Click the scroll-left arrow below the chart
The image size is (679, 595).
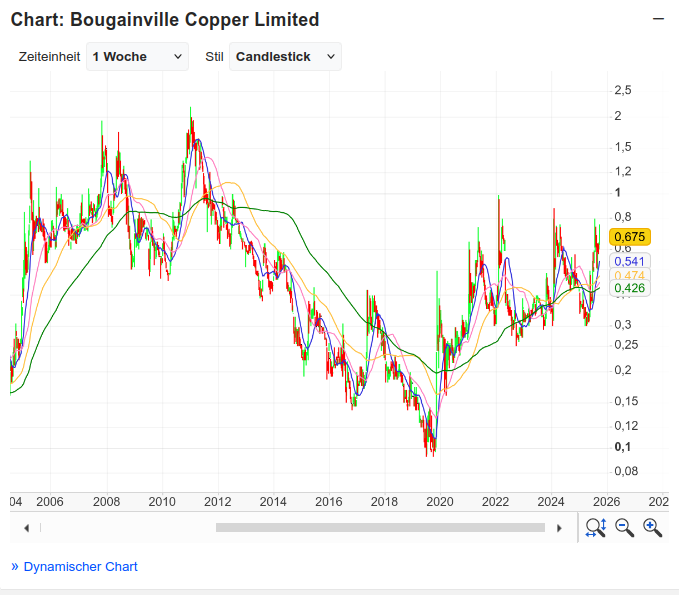[x=27, y=528]
